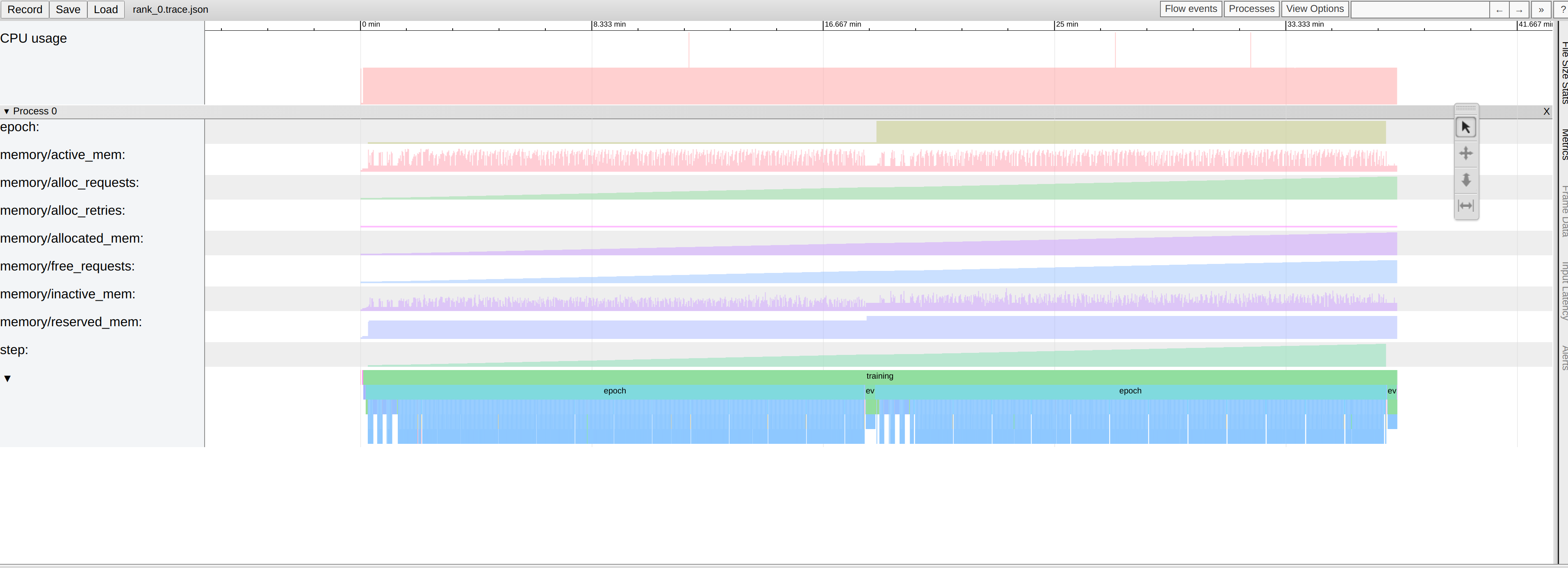Viewport: 1568px width, 568px height.
Task: Activate the timing measurement tool
Action: pyautogui.click(x=1465, y=206)
